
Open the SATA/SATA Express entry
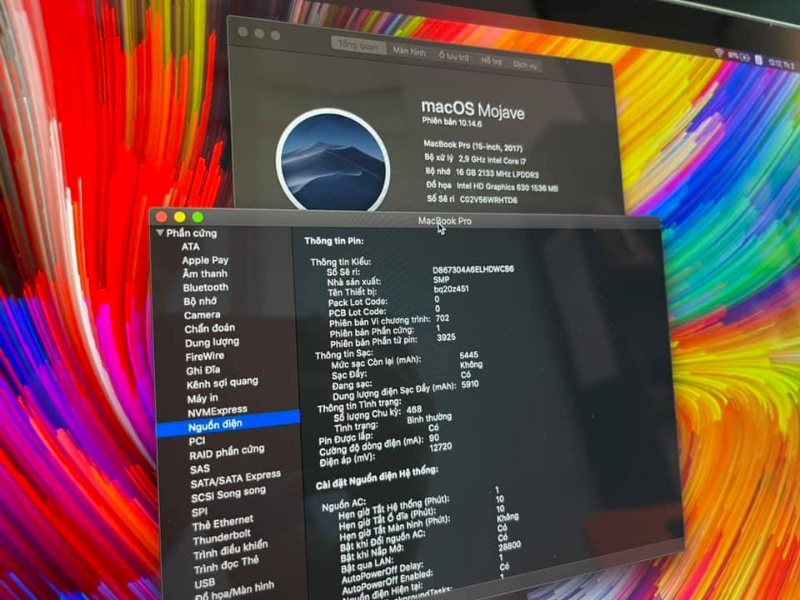tap(235, 479)
